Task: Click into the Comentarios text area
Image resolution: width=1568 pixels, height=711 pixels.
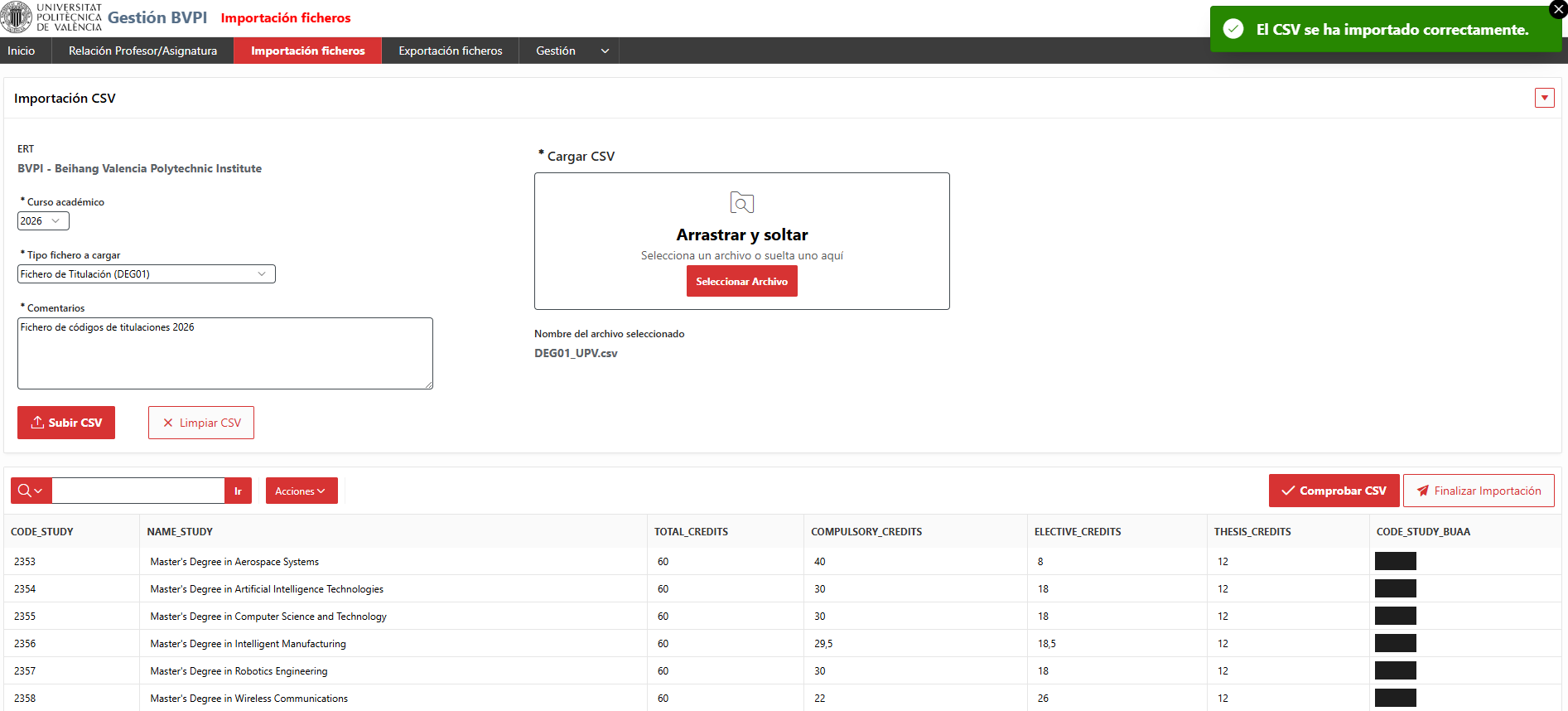Action: tap(225, 353)
